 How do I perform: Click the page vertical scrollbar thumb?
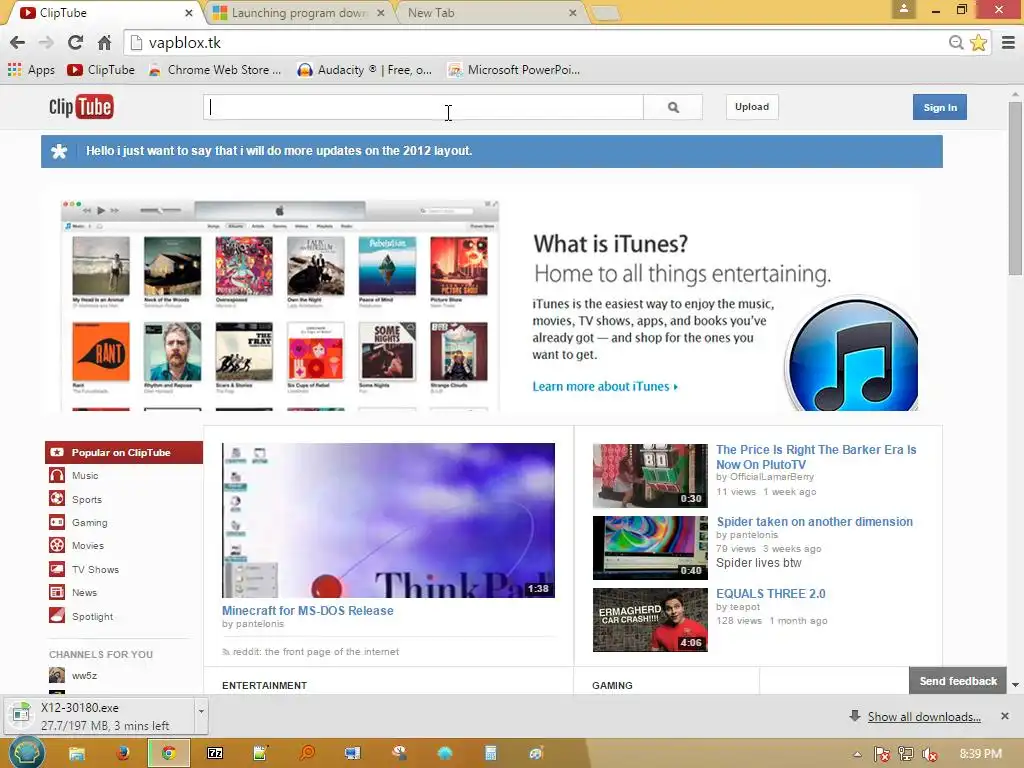click(x=1014, y=188)
